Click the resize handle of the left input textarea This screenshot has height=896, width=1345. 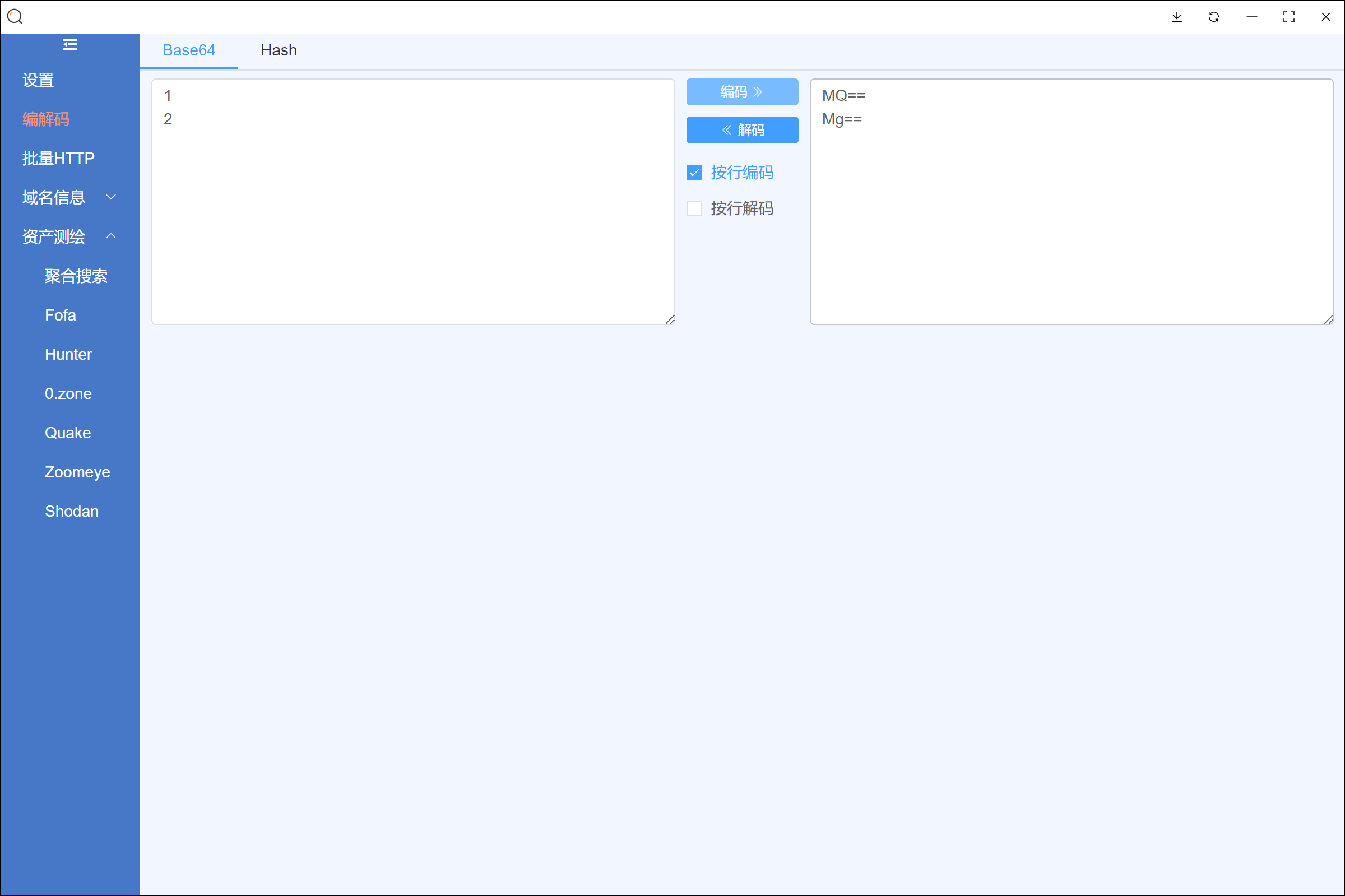point(670,320)
